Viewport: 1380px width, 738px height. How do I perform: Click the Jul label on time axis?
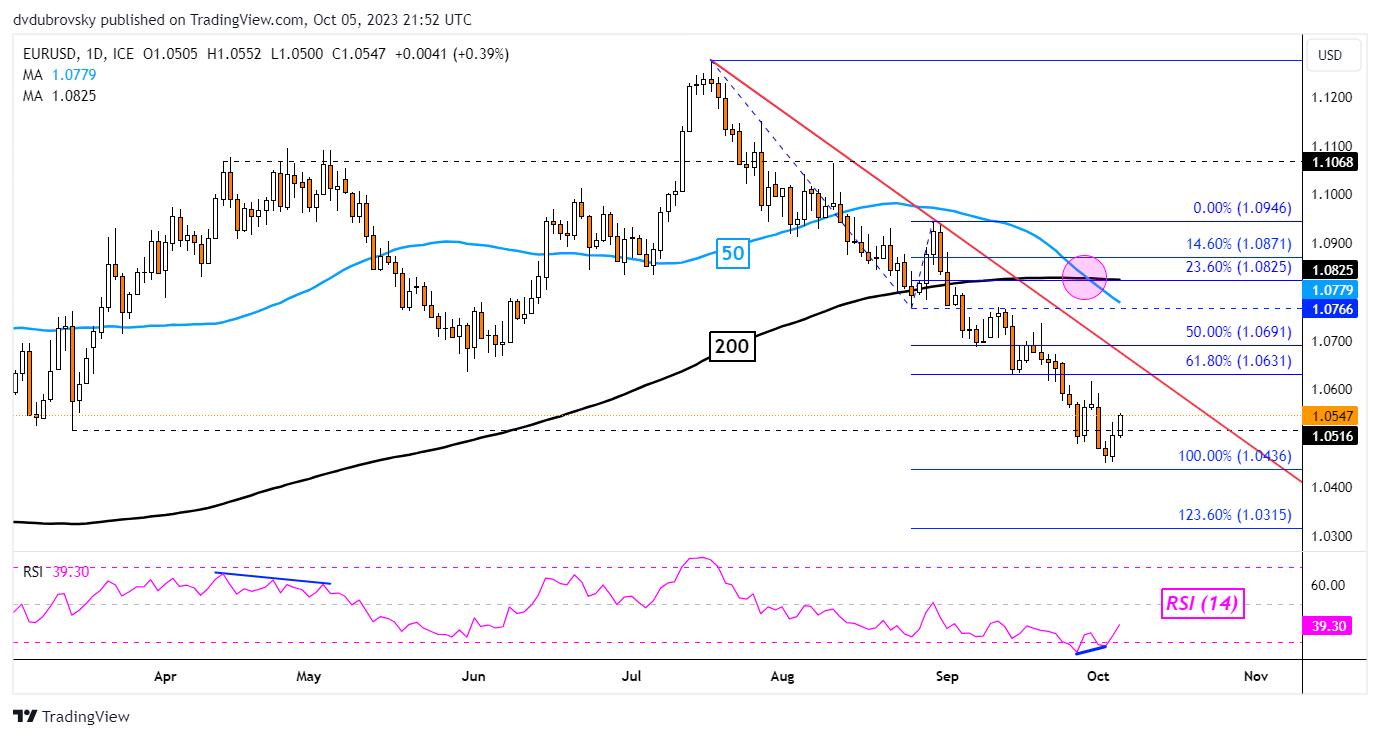(631, 677)
